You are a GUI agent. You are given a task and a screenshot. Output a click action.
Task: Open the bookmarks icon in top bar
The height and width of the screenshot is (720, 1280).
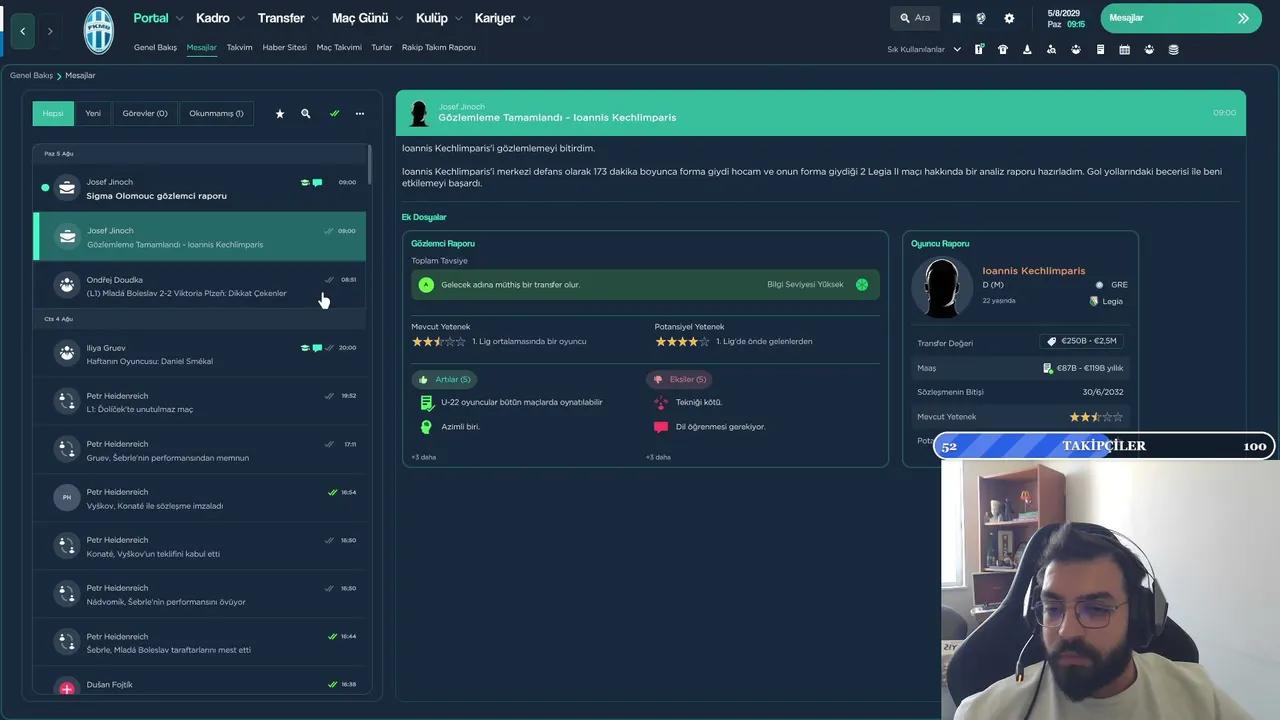(957, 18)
